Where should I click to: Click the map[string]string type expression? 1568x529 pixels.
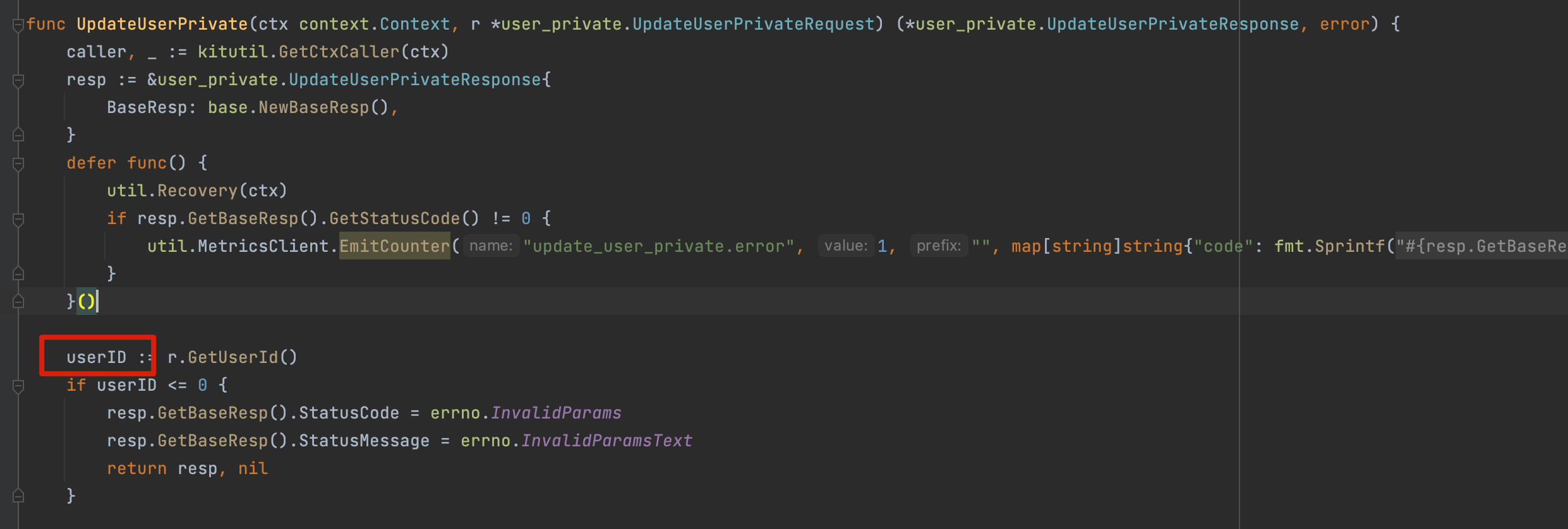coord(1097,246)
